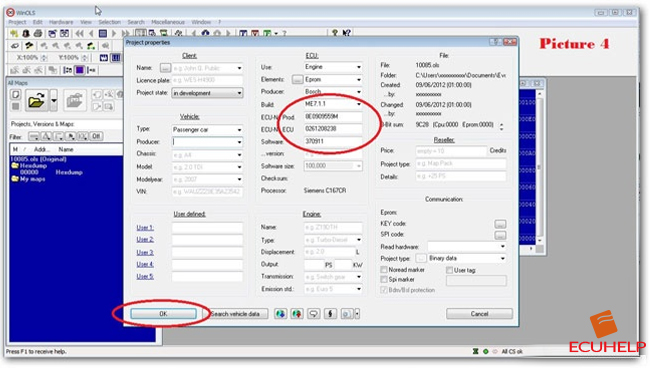
Task: Open the Project state dropdown
Action: coord(207,93)
